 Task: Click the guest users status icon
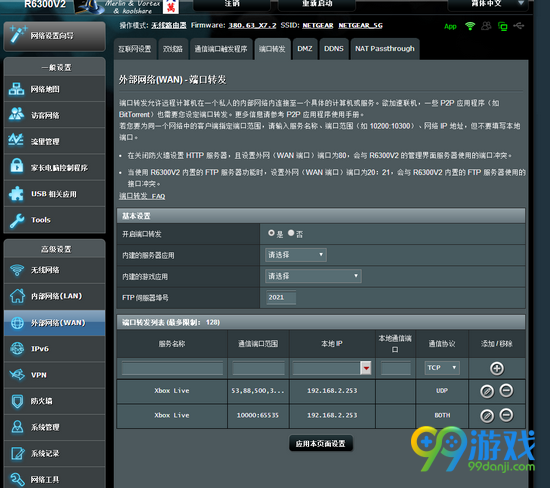pos(486,26)
